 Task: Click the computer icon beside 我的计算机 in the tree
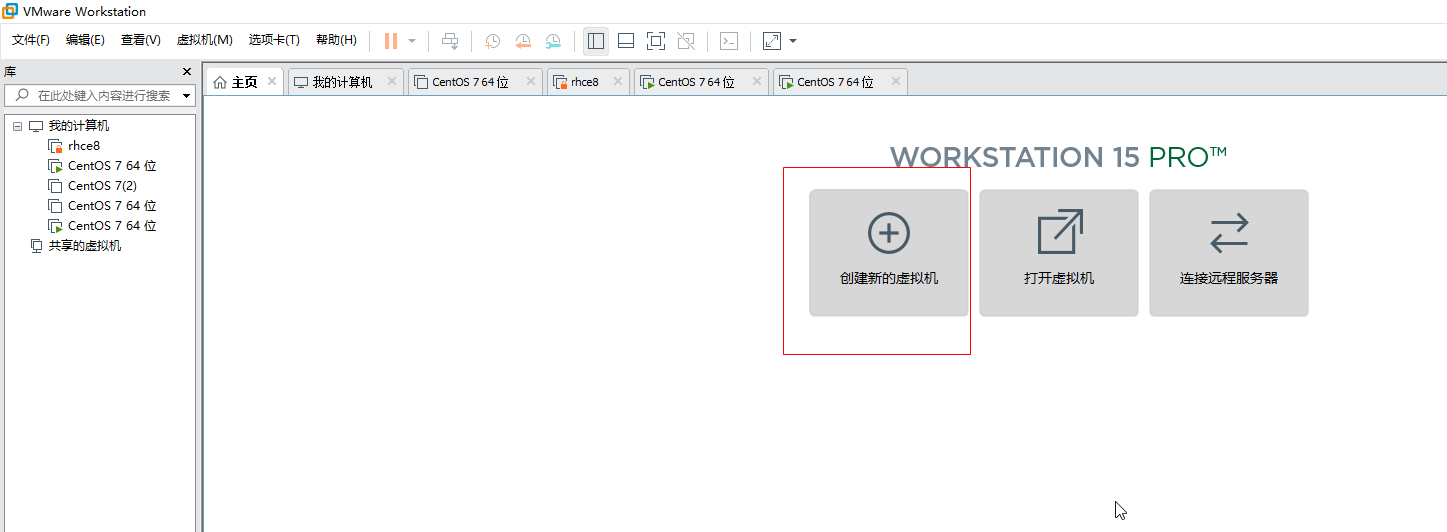pos(36,126)
